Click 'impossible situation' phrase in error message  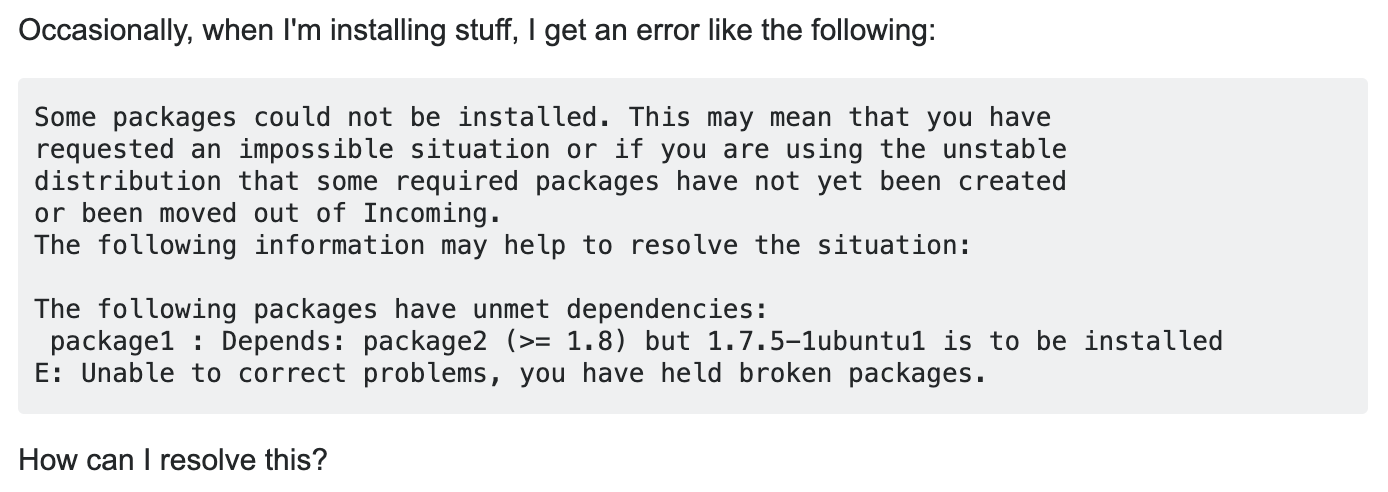[x=394, y=149]
